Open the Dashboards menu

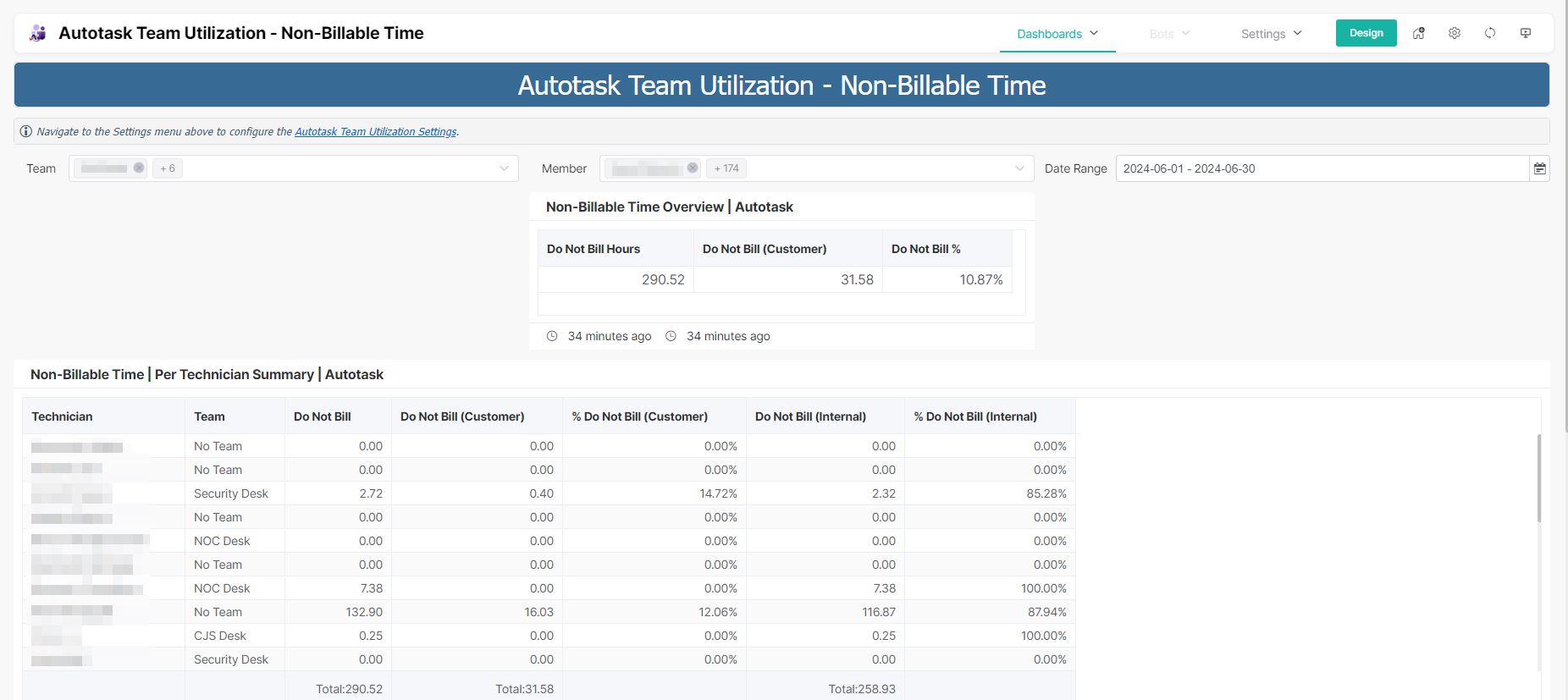click(1057, 34)
